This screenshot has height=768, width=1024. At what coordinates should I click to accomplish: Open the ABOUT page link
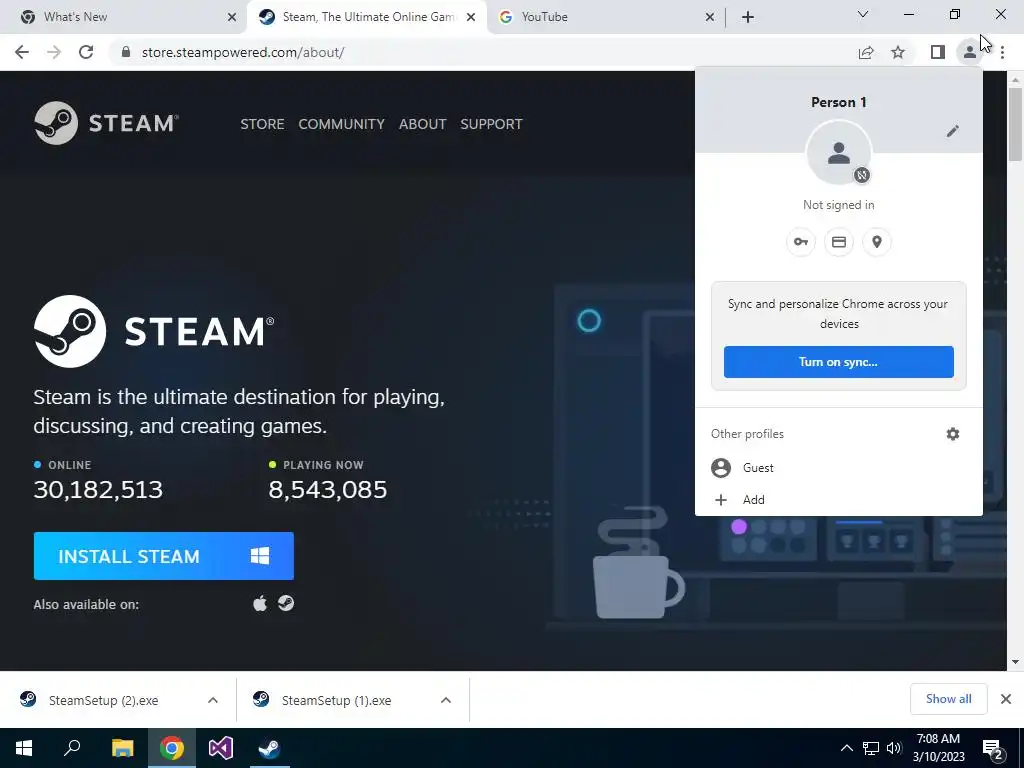pyautogui.click(x=423, y=124)
